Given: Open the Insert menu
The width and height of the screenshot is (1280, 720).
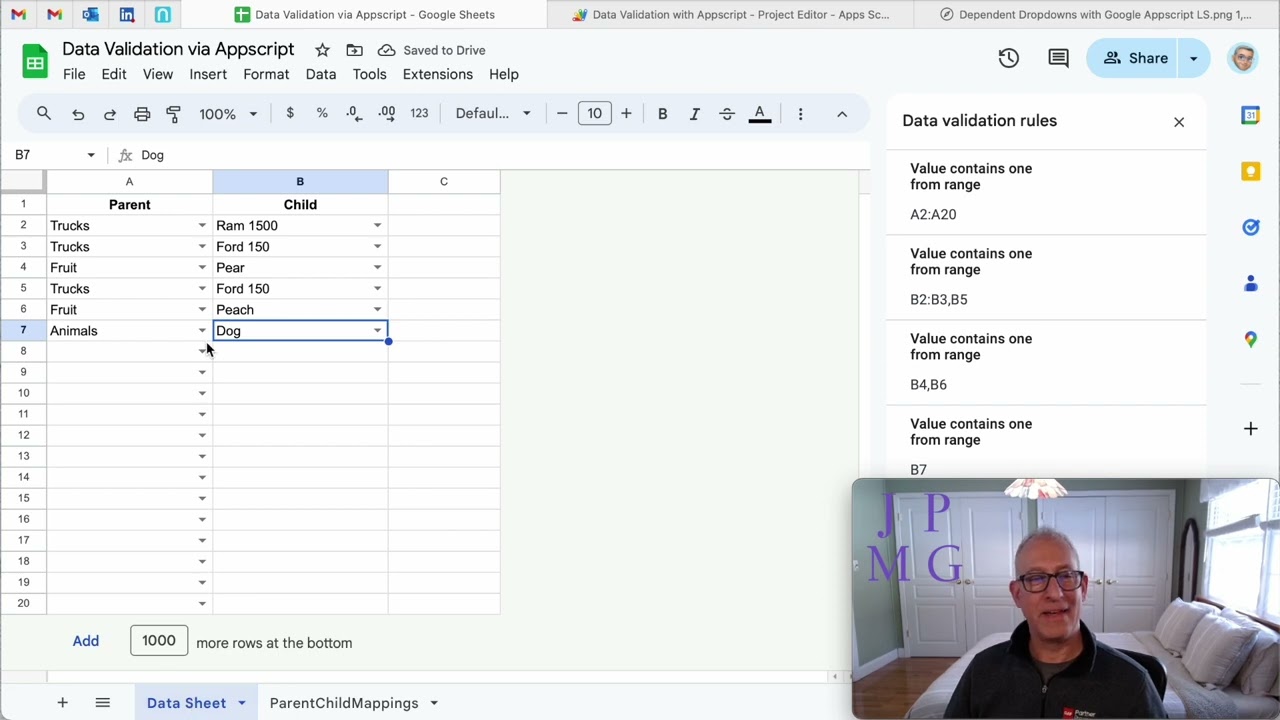Looking at the screenshot, I should tap(208, 74).
